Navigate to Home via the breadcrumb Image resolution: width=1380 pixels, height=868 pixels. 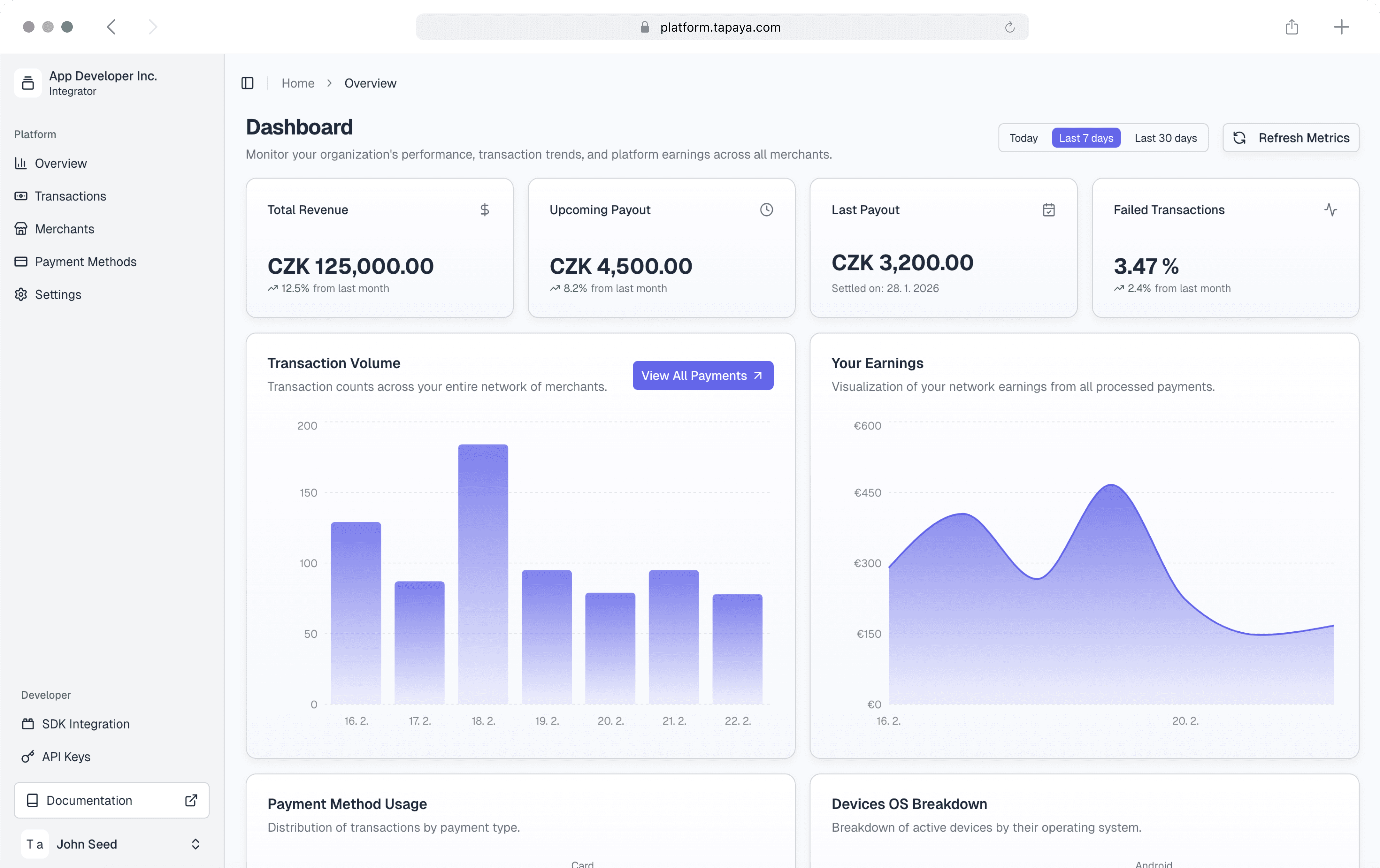click(x=297, y=83)
